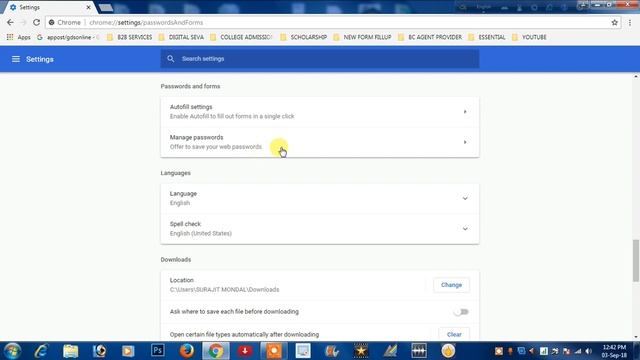
Task: Expand the Language section chevron
Action: click(x=465, y=198)
